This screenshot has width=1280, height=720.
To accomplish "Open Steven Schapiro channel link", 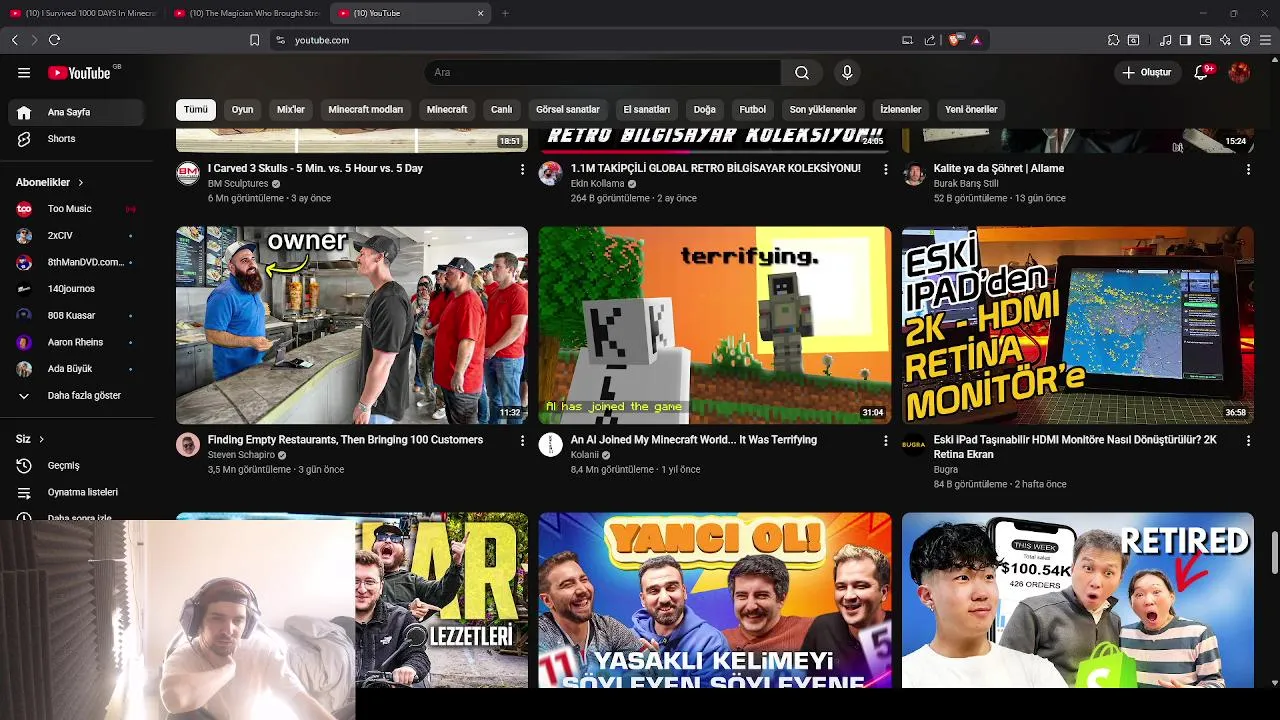I will tap(241, 455).
